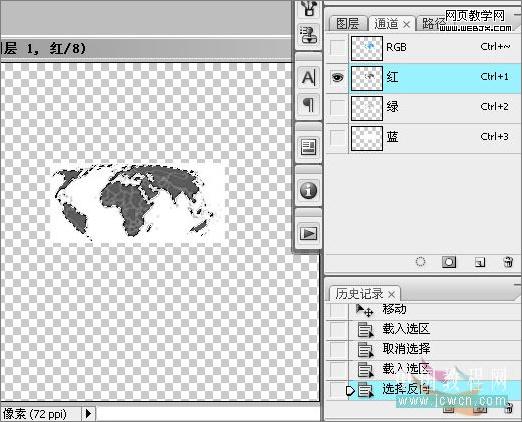522x422 pixels.
Task: Select the 绿 channel thumbnail
Action: point(367,108)
